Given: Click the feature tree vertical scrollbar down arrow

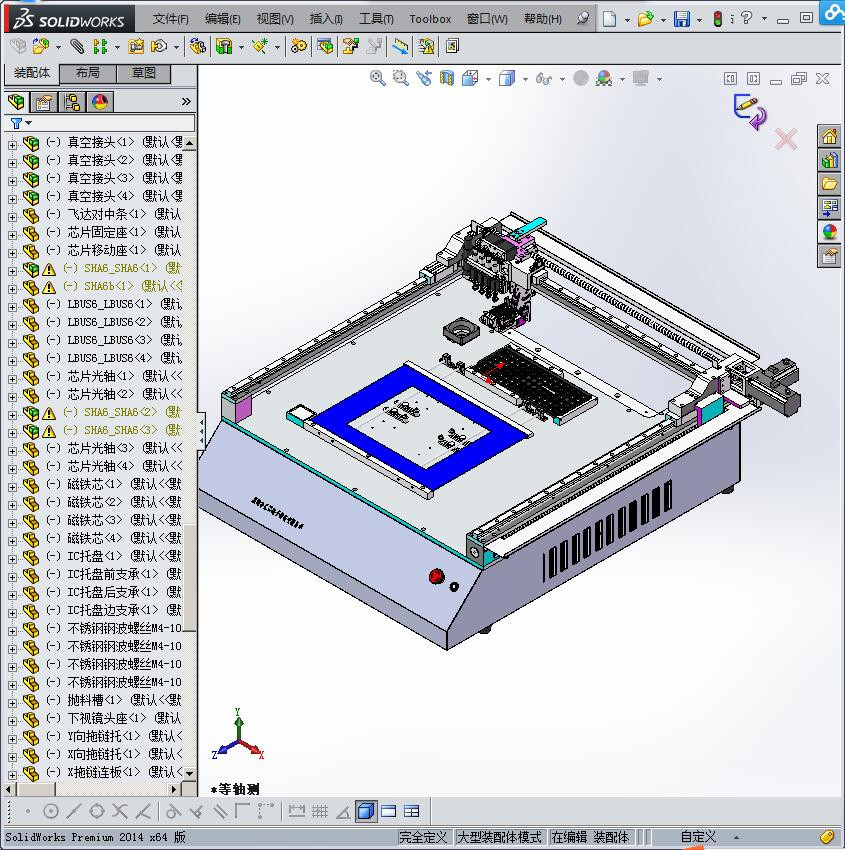Looking at the screenshot, I should tap(189, 773).
